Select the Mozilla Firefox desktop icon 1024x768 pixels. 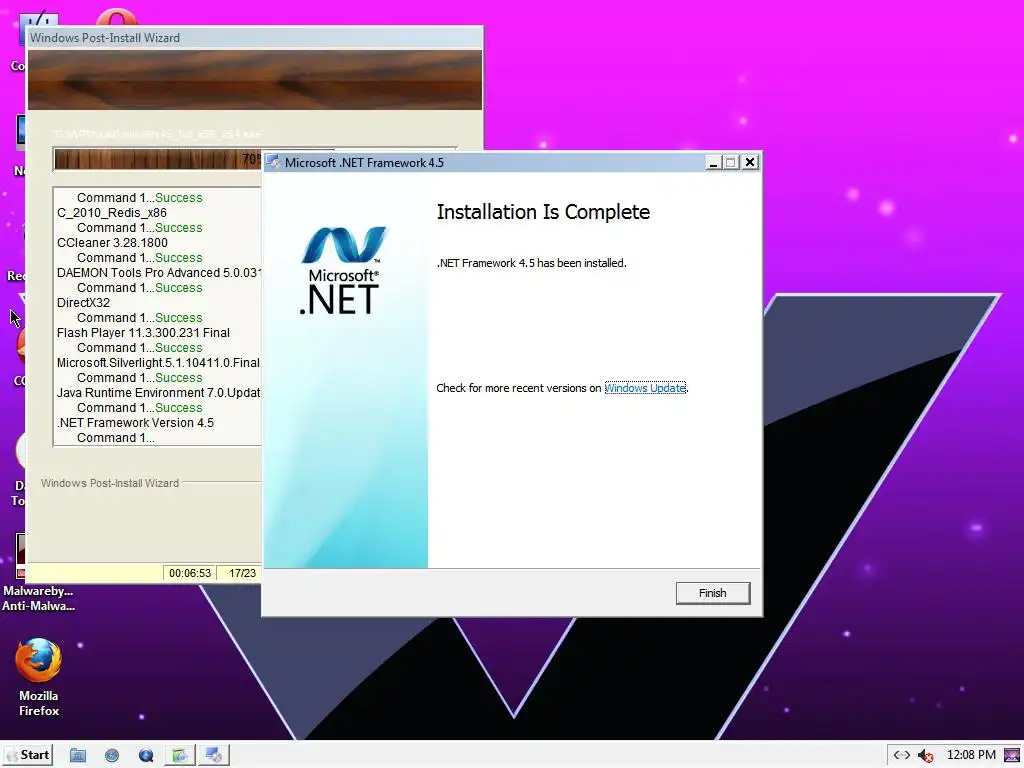click(39, 677)
